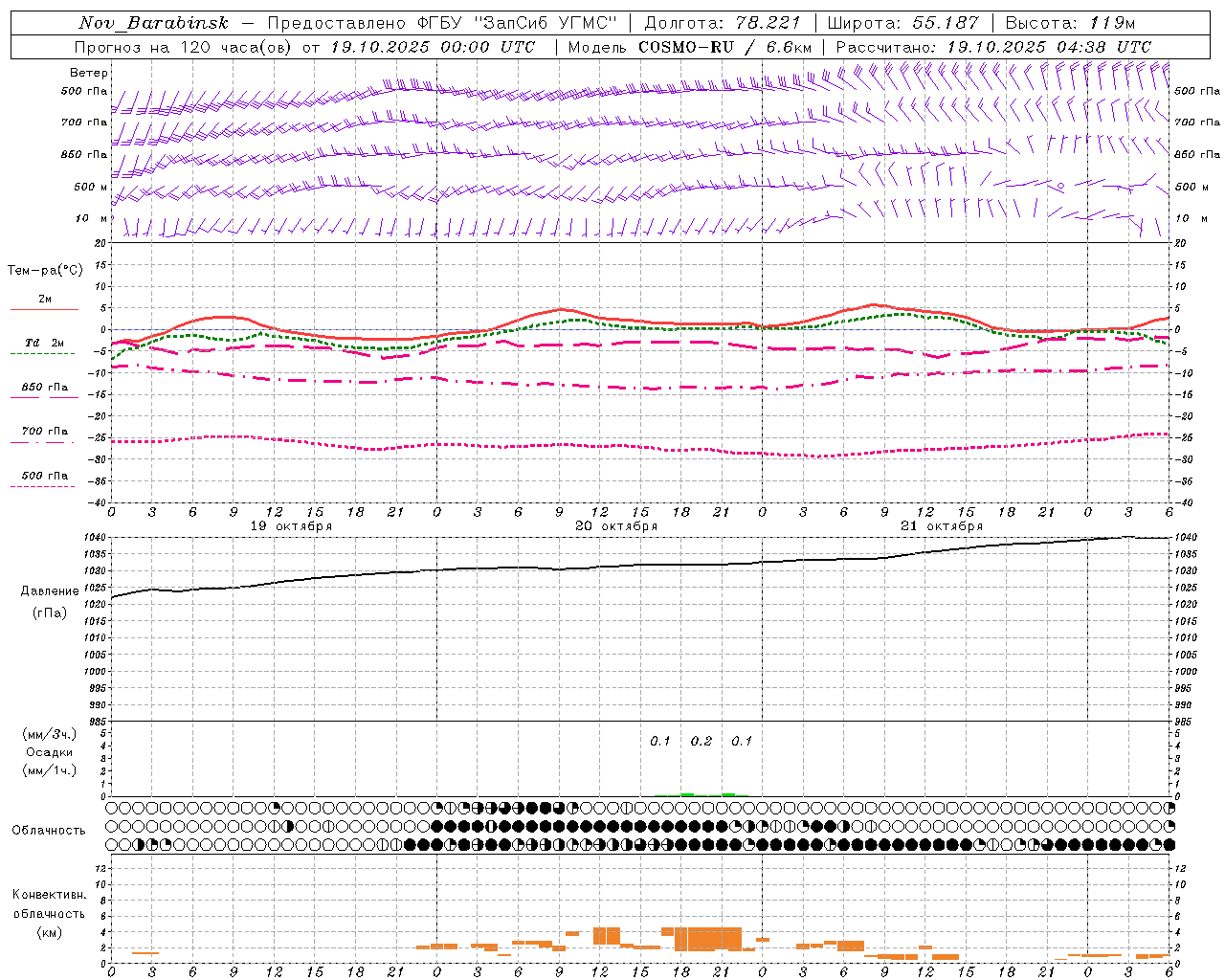Click the Давление panel label
Screen dimensions: 1225x980
pos(50,591)
